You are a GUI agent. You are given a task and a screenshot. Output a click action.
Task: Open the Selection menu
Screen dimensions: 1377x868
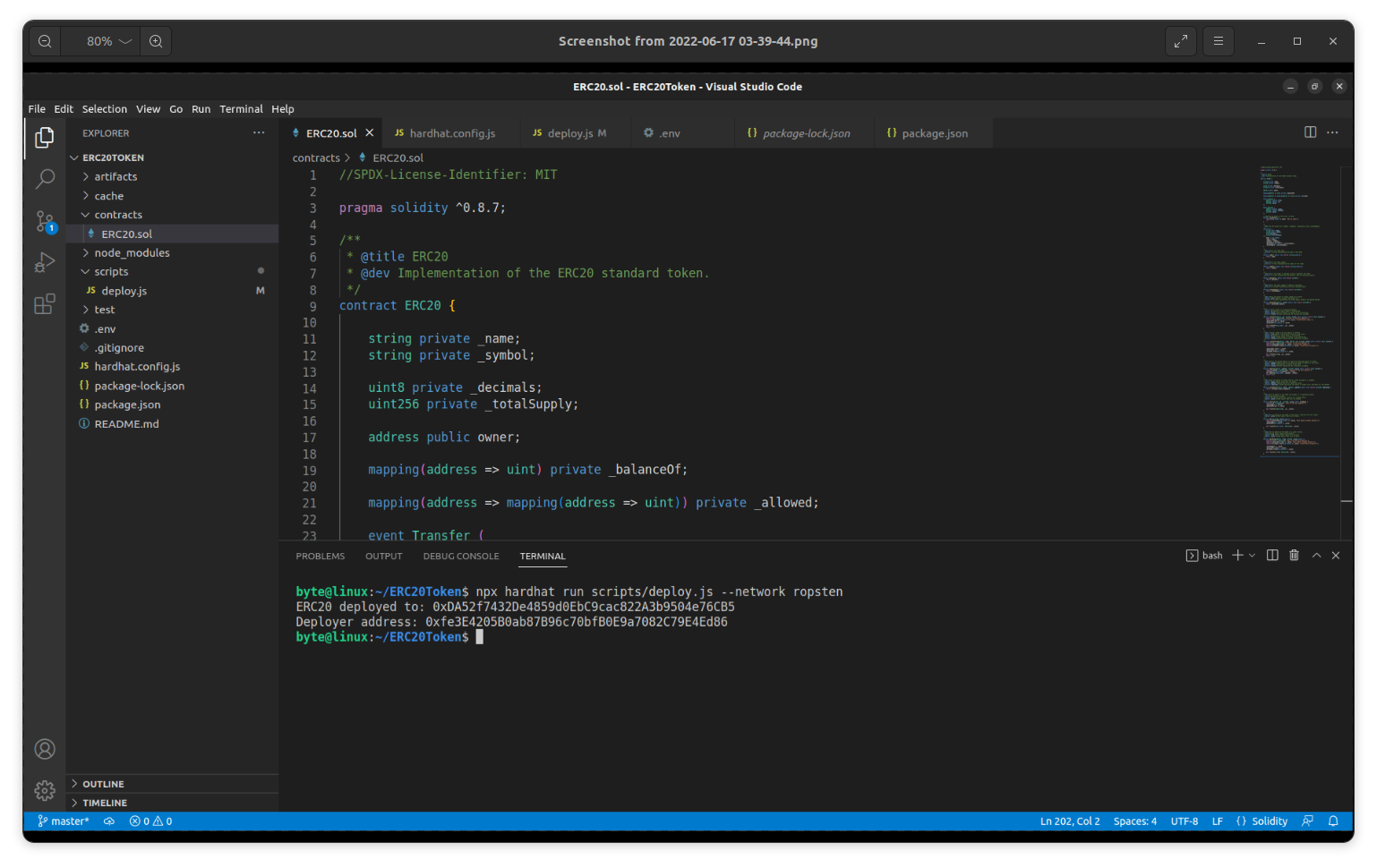click(x=105, y=109)
